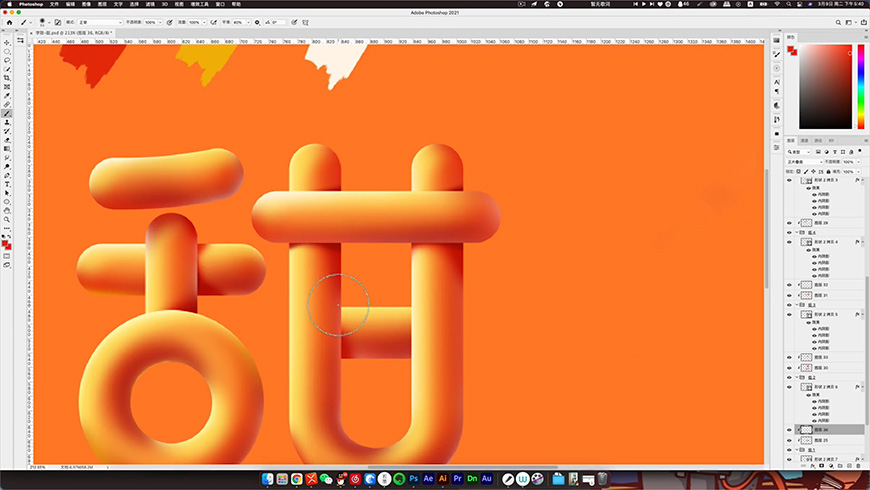Open the 图层 menu
The width and height of the screenshot is (870, 490).
[102, 4]
